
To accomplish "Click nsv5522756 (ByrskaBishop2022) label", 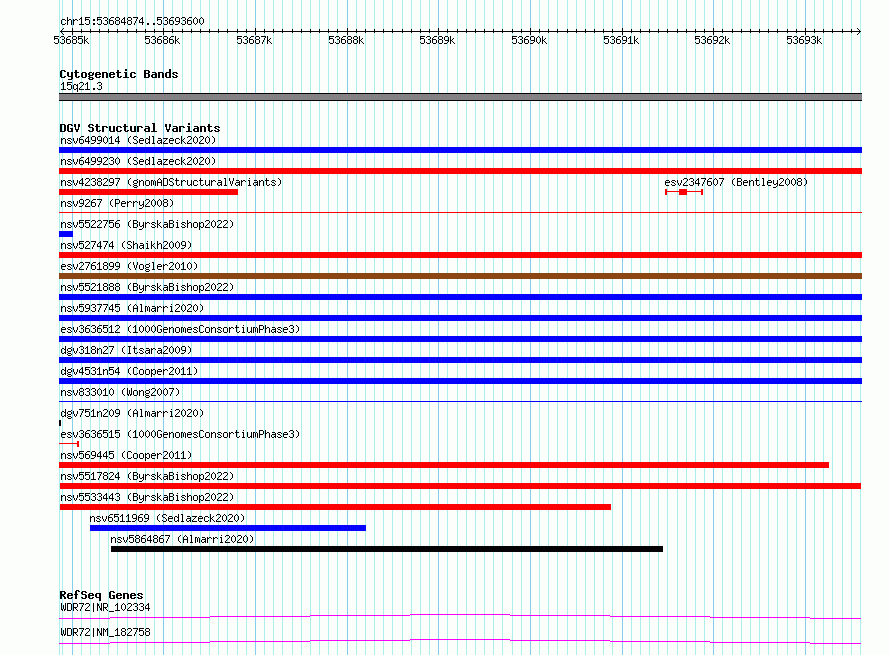I will coord(147,224).
